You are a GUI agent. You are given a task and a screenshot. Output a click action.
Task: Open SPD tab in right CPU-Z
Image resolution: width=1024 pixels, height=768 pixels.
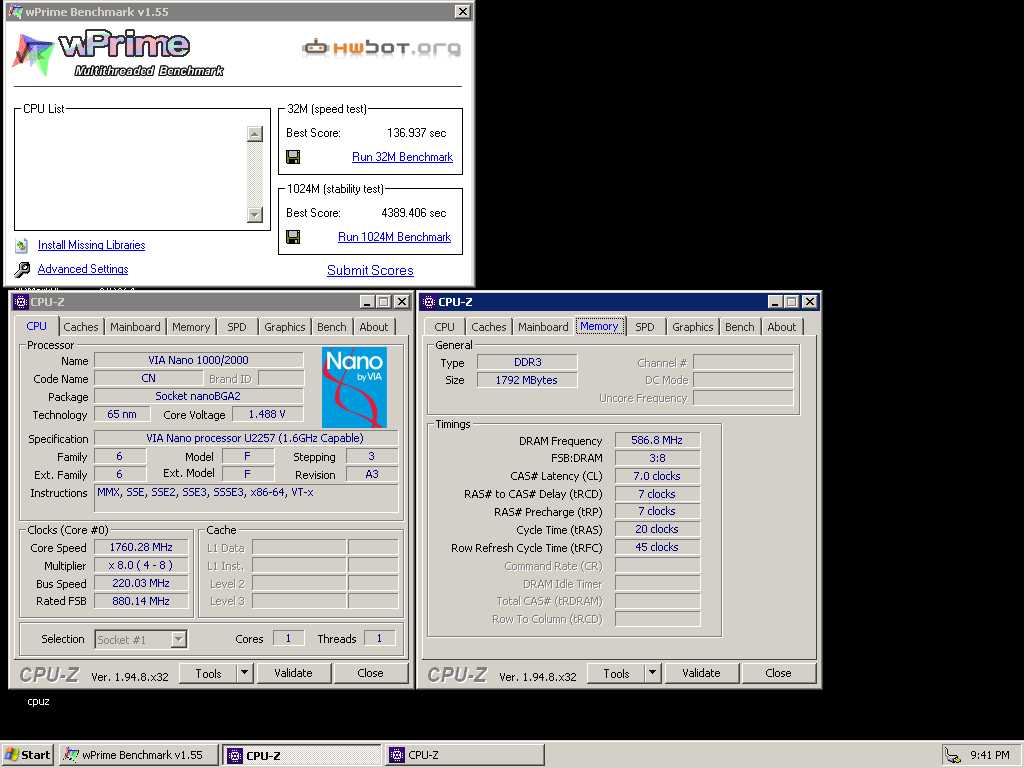[x=645, y=327]
